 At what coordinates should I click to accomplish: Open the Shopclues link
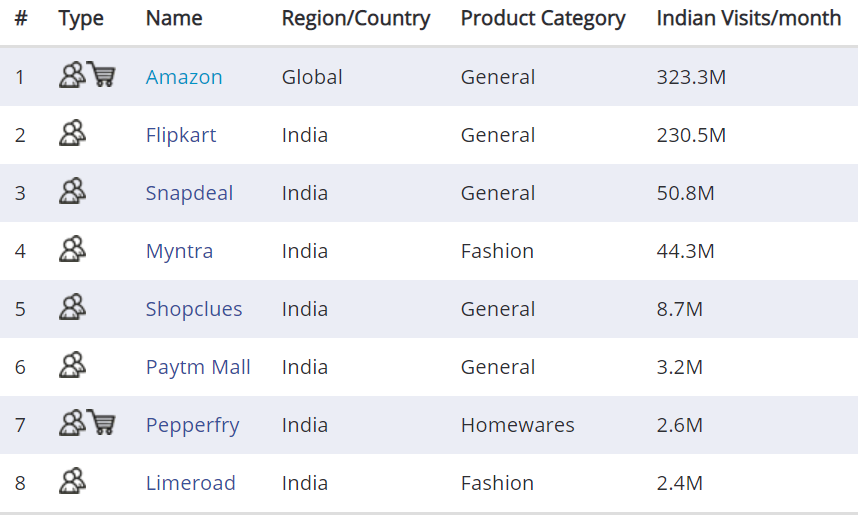click(194, 309)
